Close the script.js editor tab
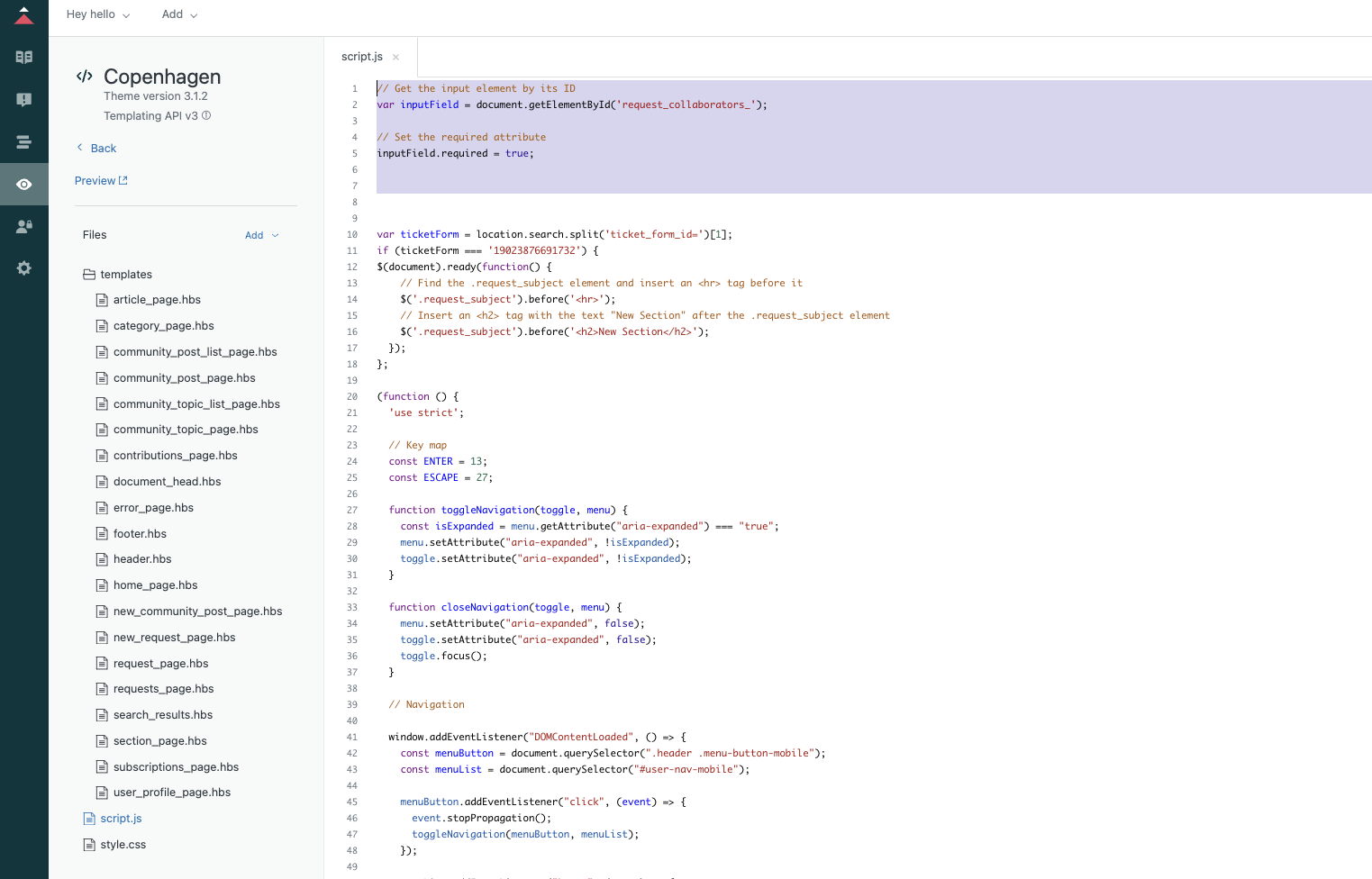This screenshot has width=1372, height=879. (x=395, y=57)
